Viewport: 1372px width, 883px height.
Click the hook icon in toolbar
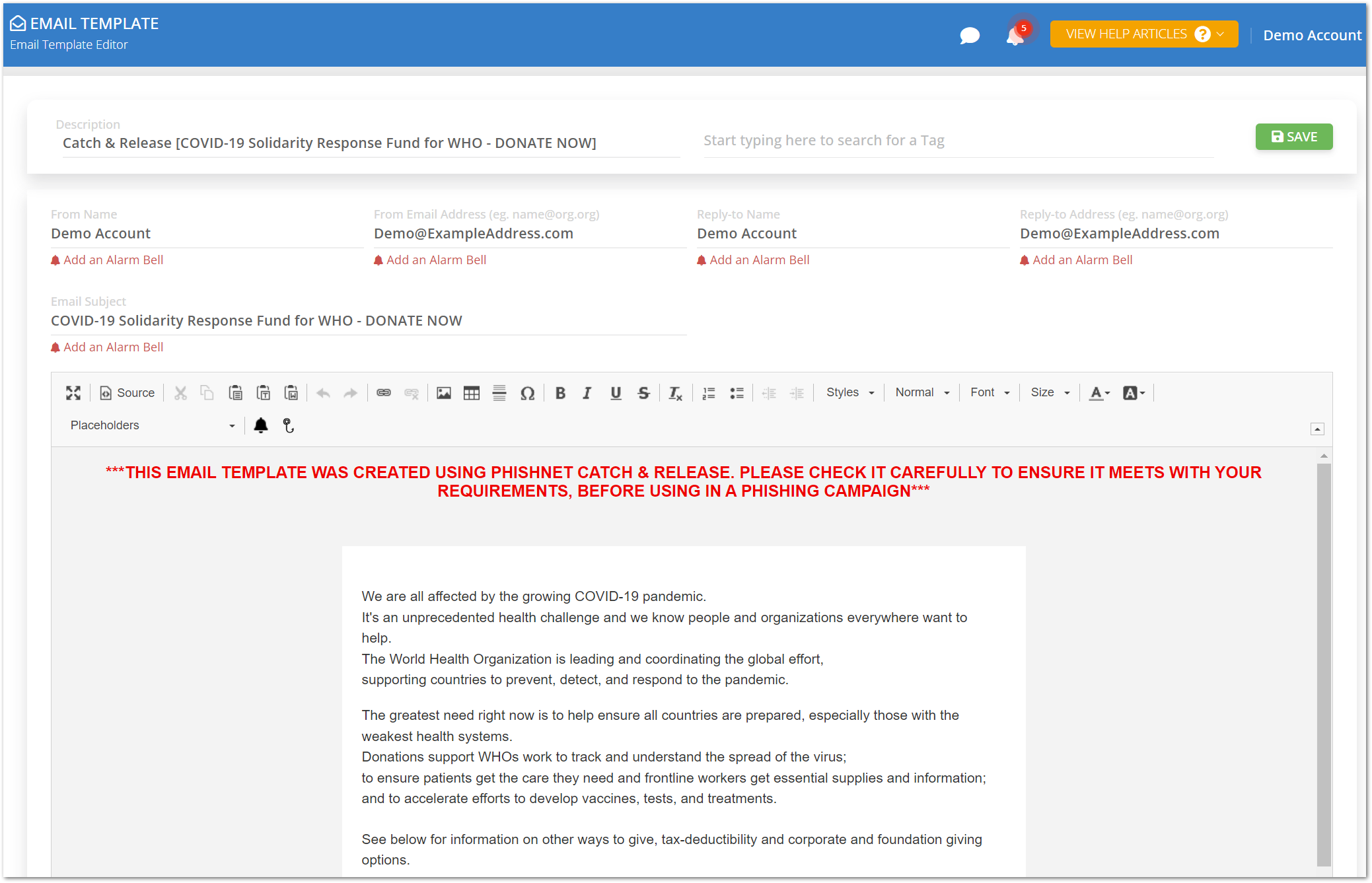(289, 425)
